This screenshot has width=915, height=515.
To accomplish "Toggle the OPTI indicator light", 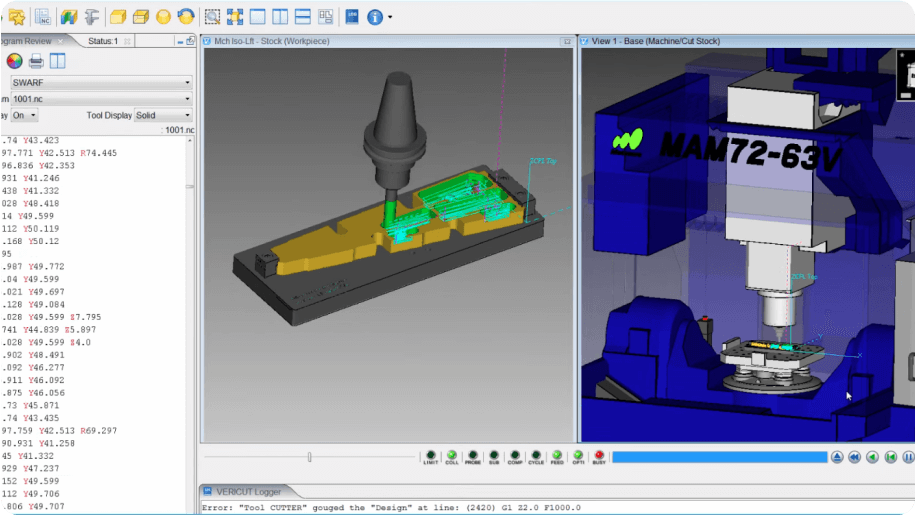I will tap(578, 455).
